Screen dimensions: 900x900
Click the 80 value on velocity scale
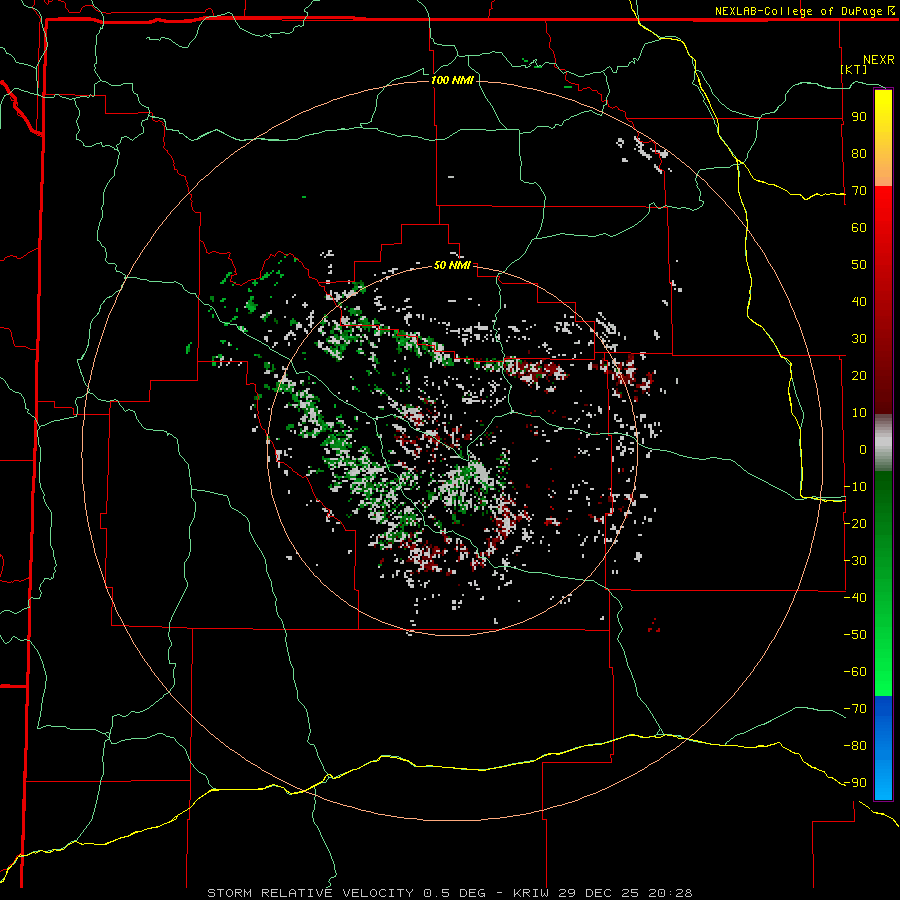tap(859, 154)
